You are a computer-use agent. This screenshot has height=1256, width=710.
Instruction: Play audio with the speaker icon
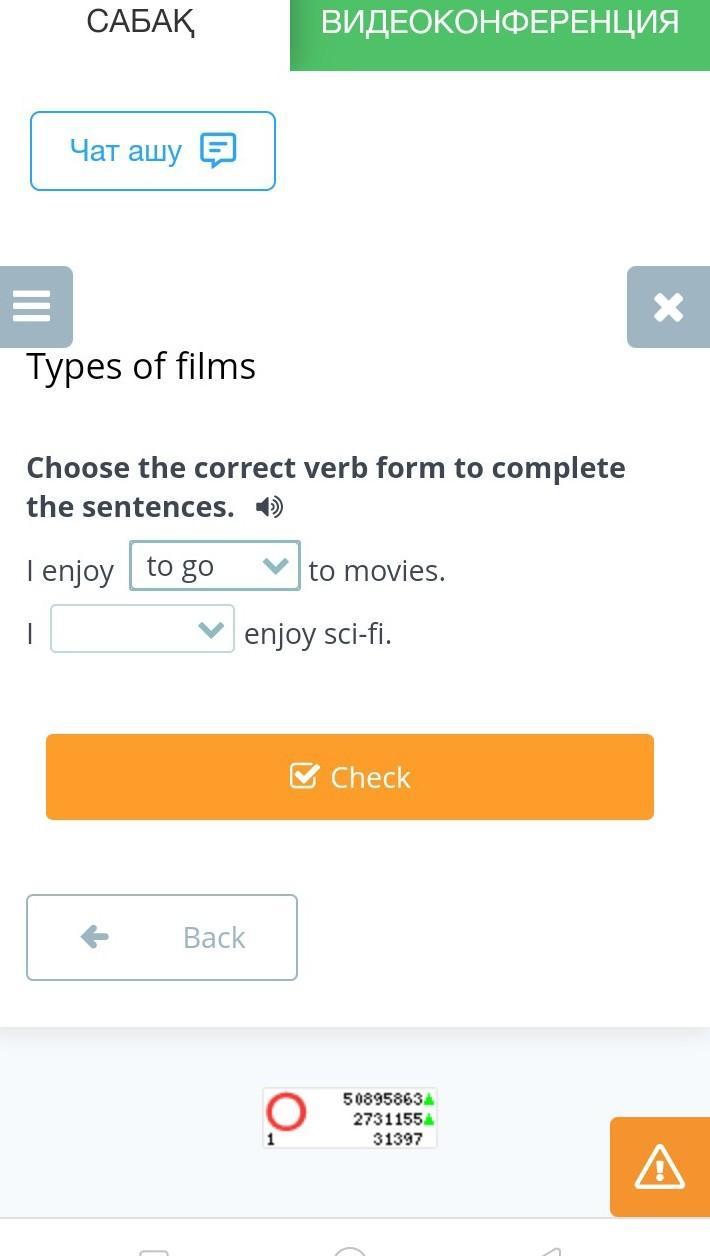tap(268, 508)
